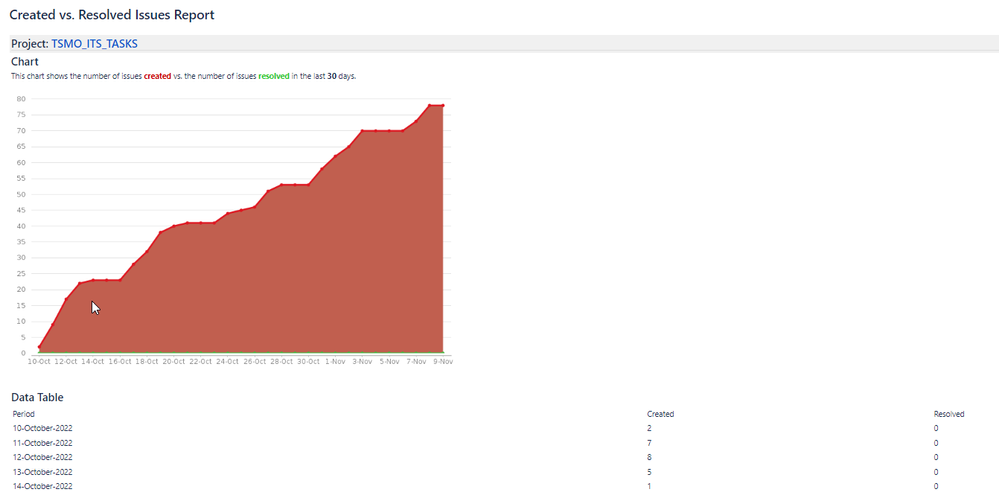Click the 28-Oct x-axis label
The width and height of the screenshot is (999, 495).
[x=282, y=361]
